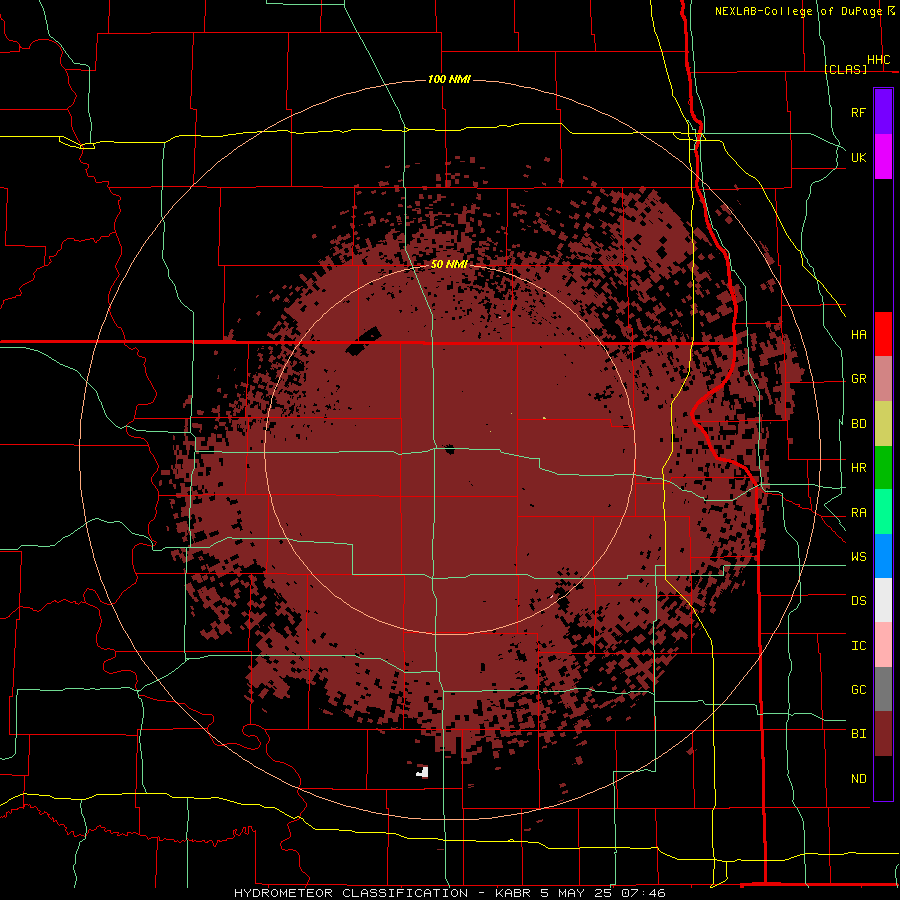
Task: Click the BD legend label
Action: [858, 424]
